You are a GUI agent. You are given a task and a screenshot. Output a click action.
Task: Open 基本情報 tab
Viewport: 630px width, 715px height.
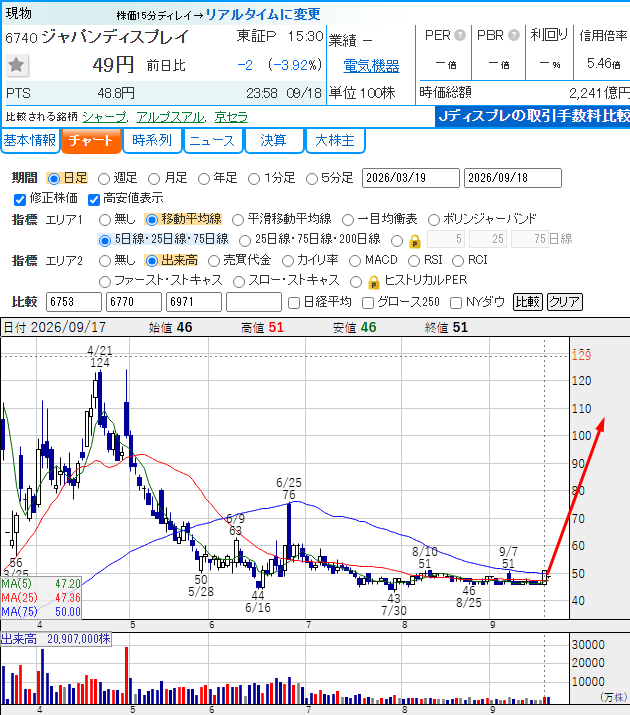(x=30, y=140)
